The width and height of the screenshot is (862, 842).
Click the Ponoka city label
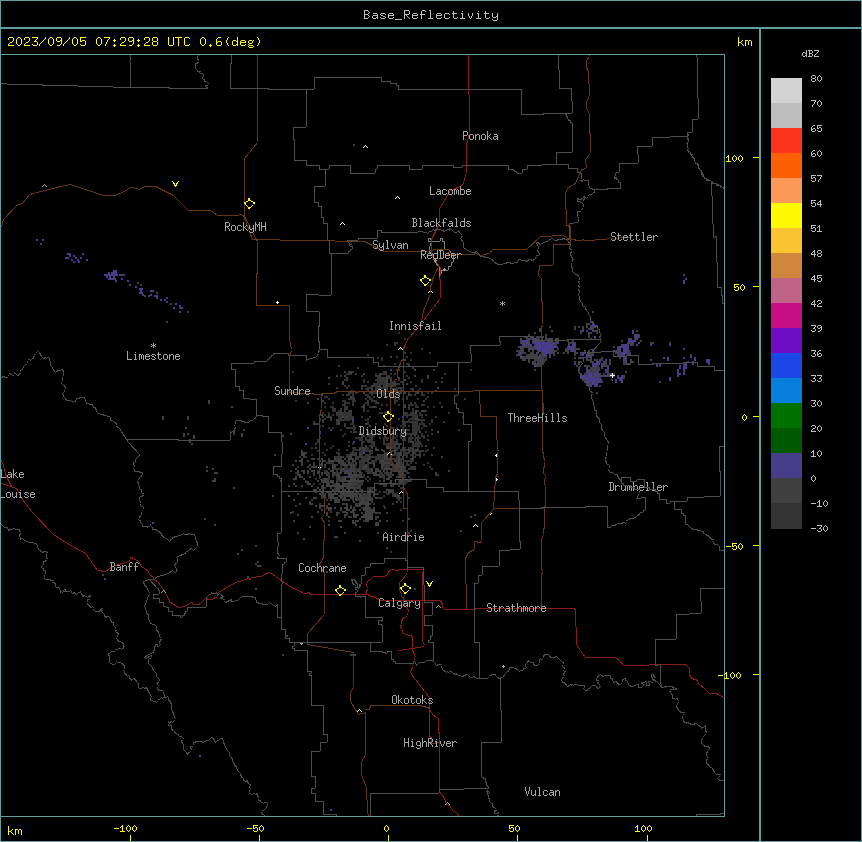point(480,136)
